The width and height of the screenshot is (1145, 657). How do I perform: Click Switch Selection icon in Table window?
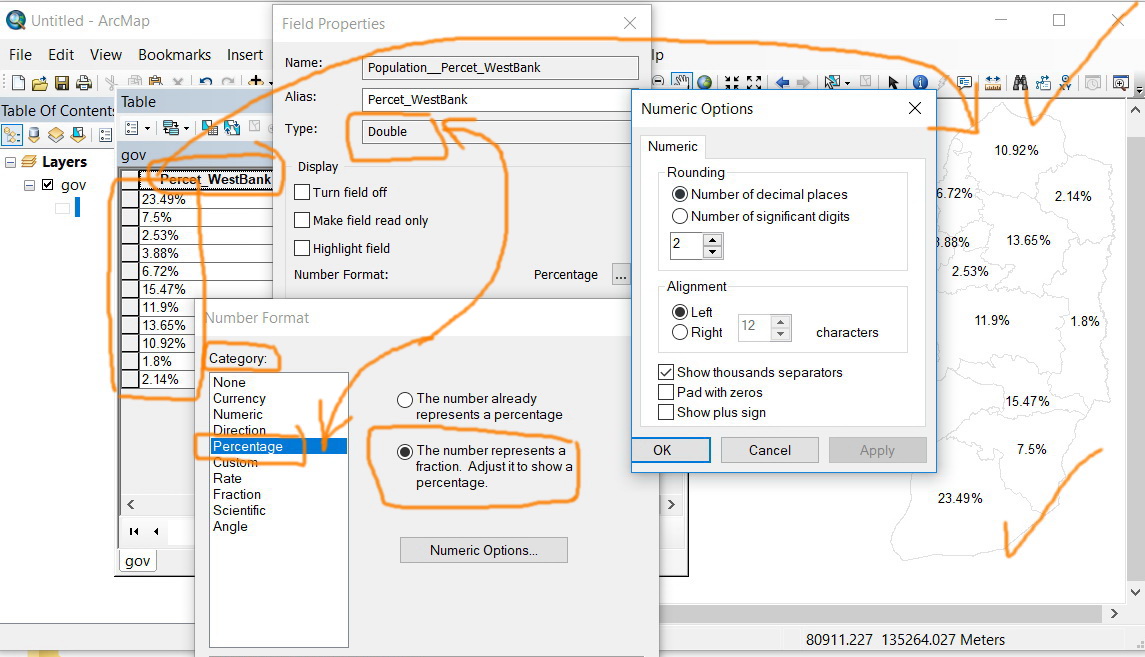point(232,128)
